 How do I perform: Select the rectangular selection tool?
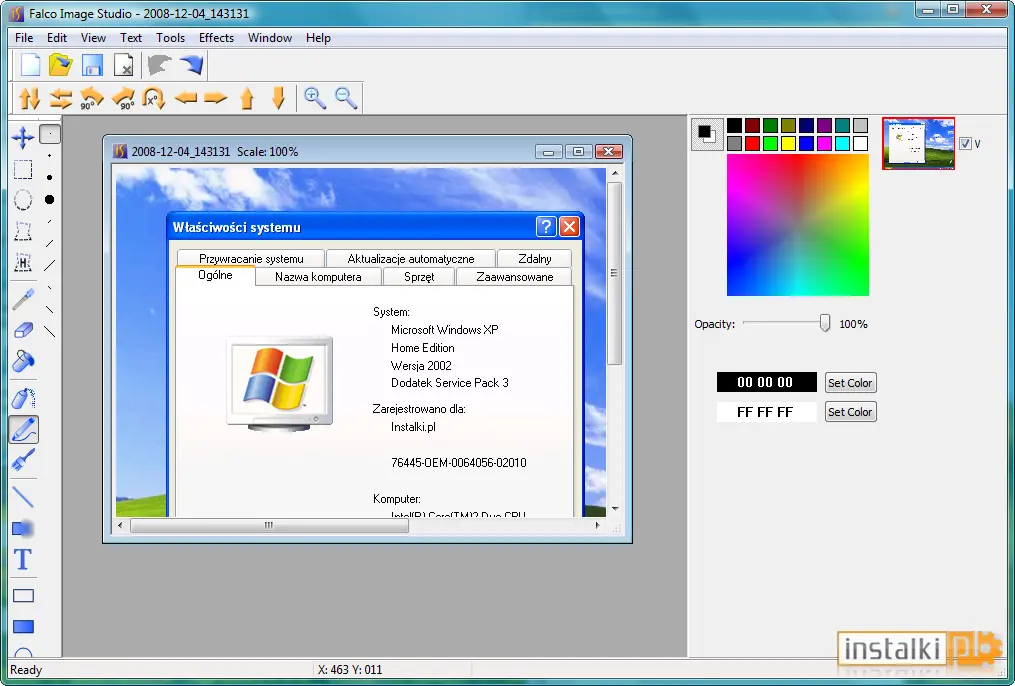(x=23, y=170)
